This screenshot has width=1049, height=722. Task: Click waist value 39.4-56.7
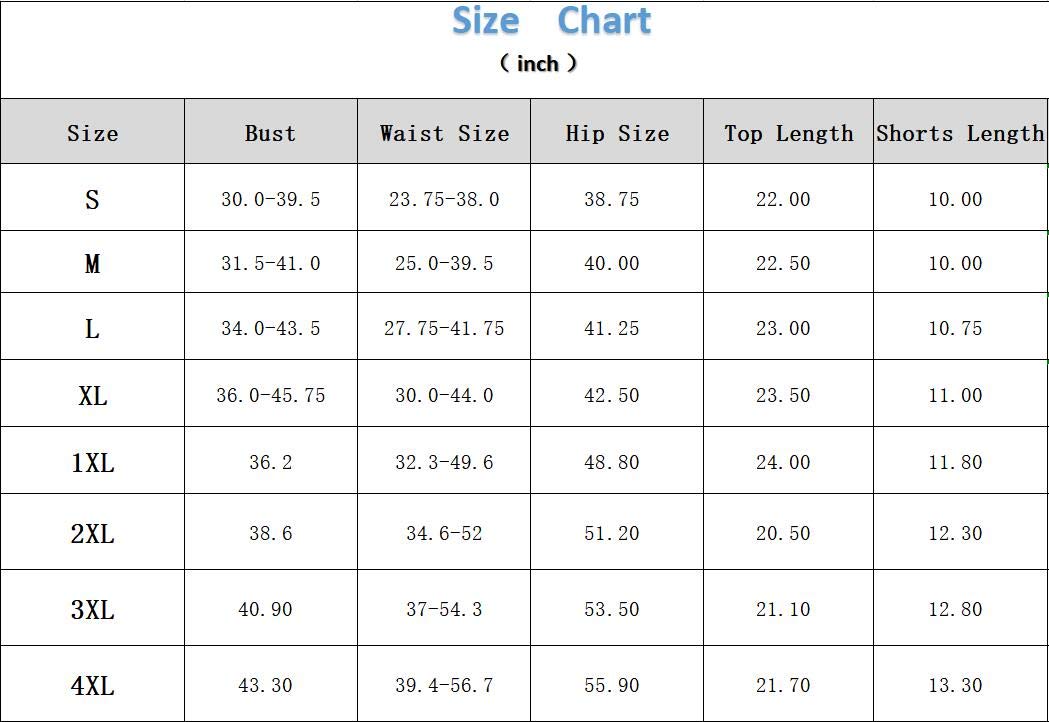444,686
